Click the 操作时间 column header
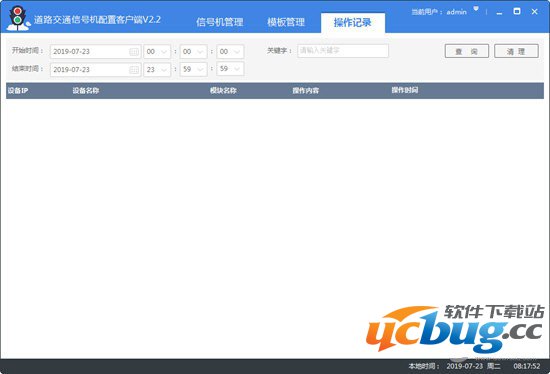 [405, 90]
